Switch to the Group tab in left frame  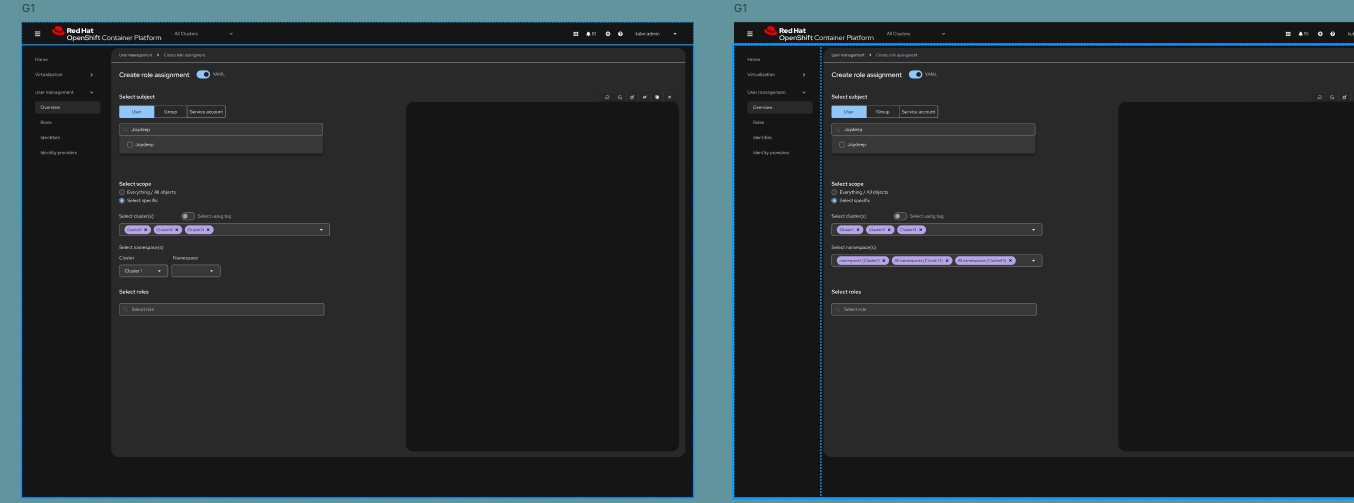point(170,112)
